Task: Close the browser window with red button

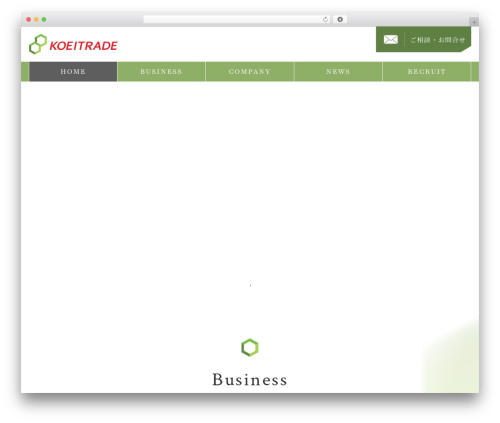Action: click(29, 19)
